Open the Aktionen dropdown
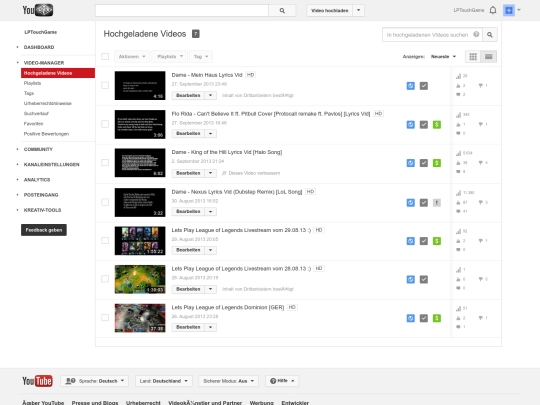 (x=132, y=56)
